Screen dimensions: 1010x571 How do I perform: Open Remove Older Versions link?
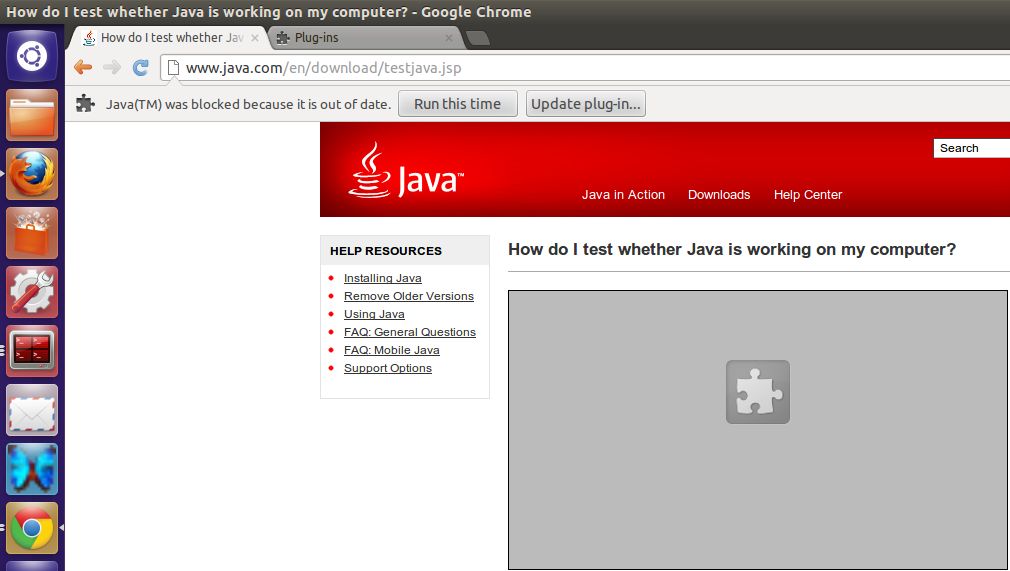point(408,296)
